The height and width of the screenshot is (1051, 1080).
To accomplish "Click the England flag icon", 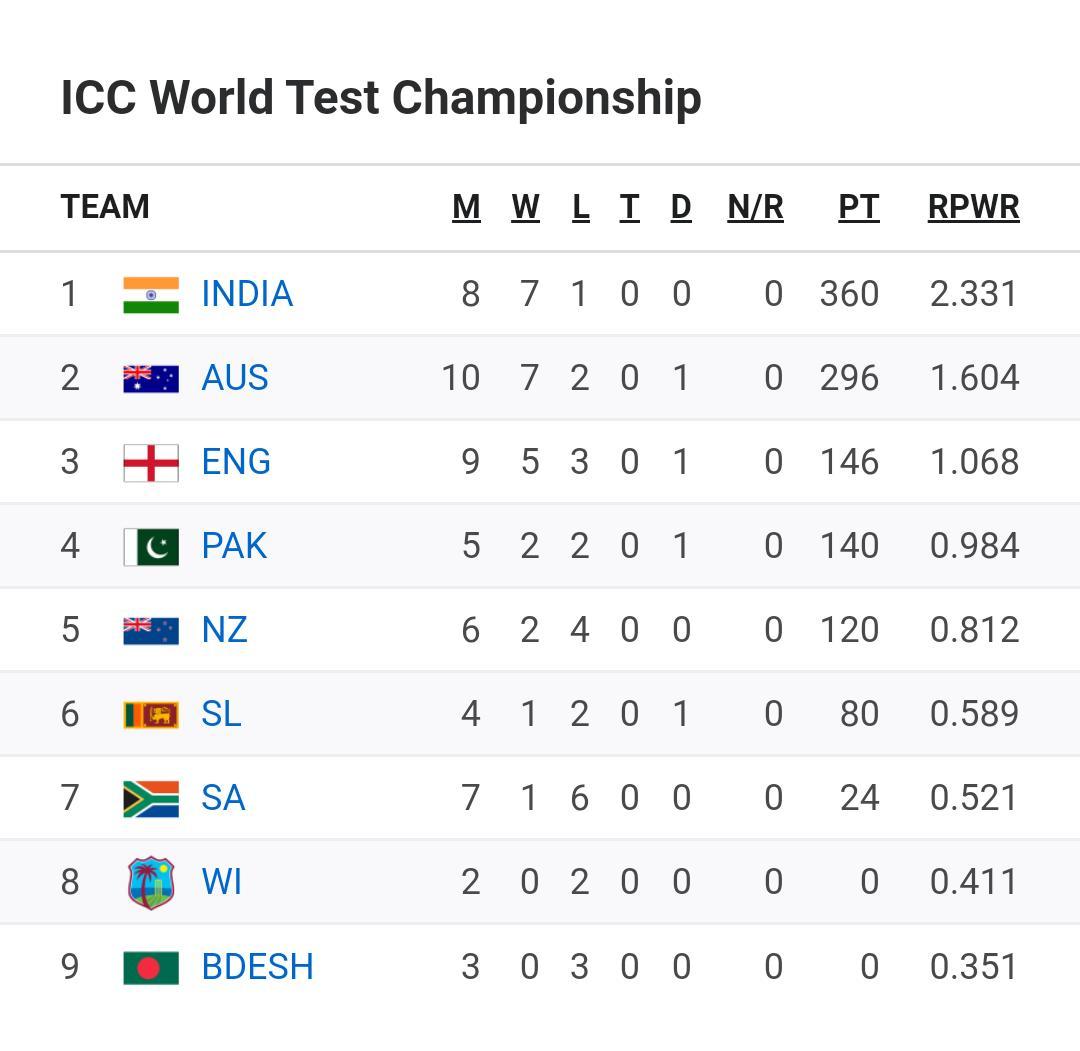I will click(x=151, y=462).
